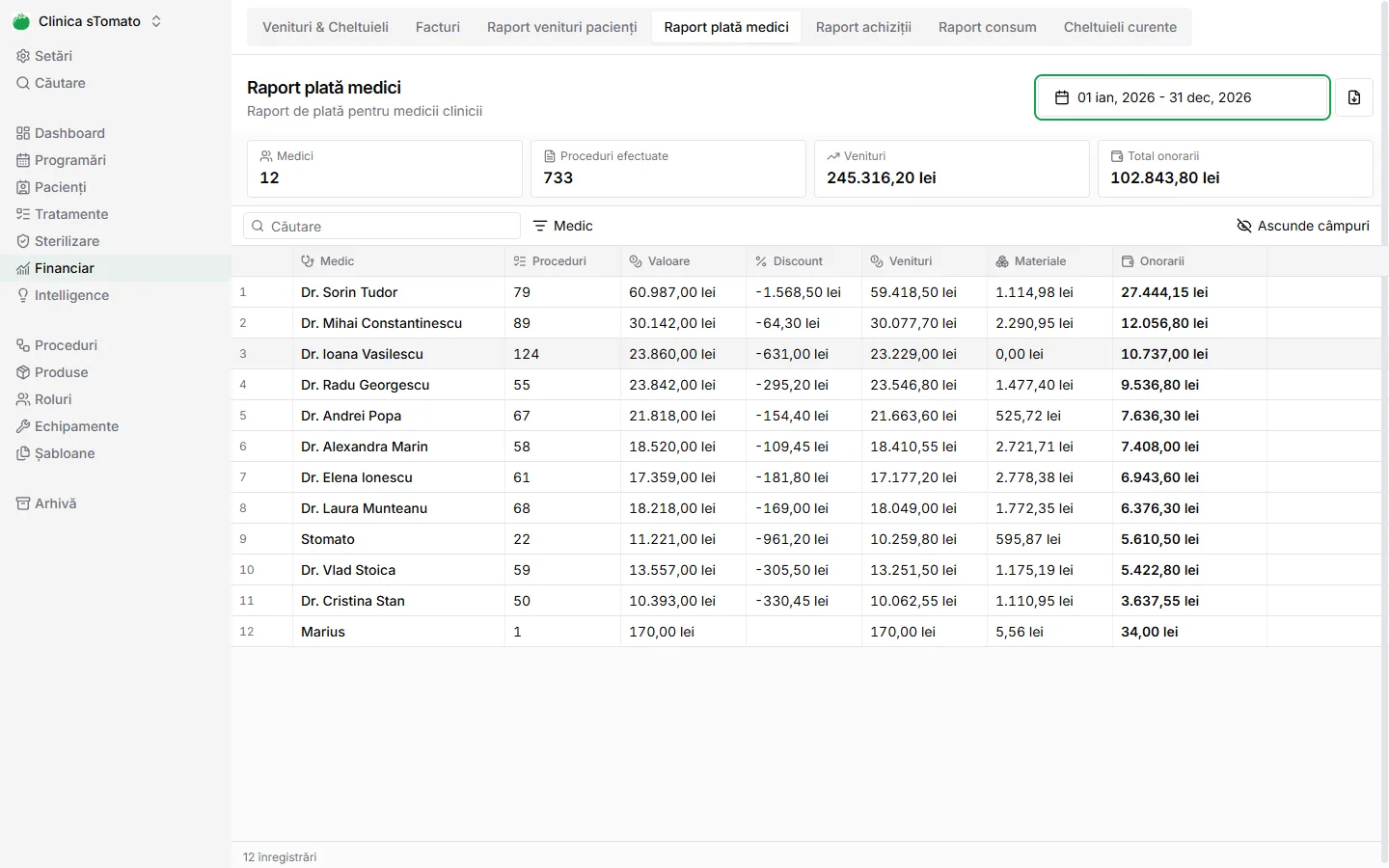Screen dimensions: 1389x868
Task: Click the Setări gear icon
Action: pyautogui.click(x=23, y=56)
